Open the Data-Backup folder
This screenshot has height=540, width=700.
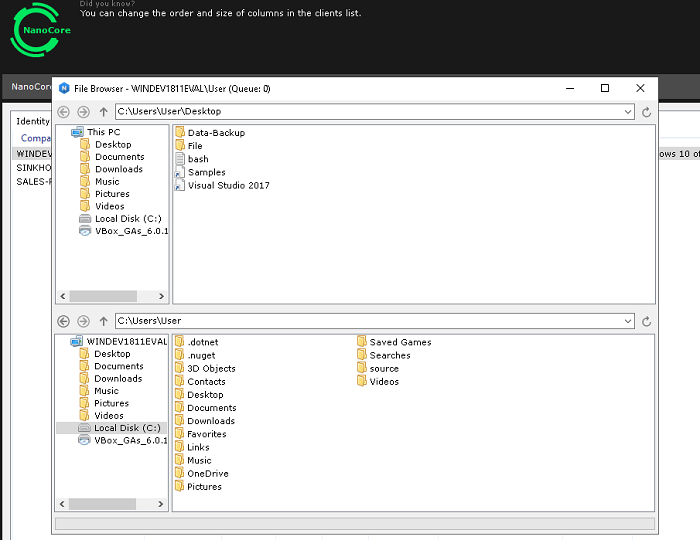pos(215,132)
